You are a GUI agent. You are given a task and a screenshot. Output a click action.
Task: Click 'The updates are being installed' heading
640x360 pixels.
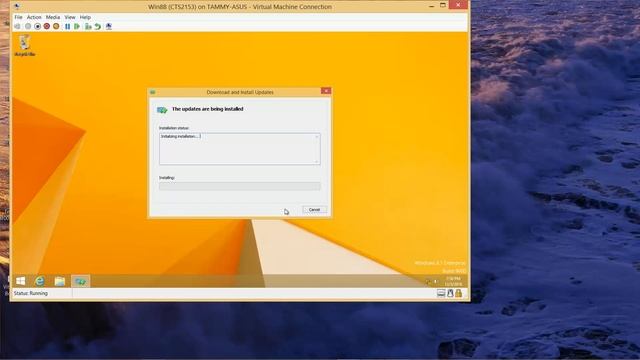(207, 109)
